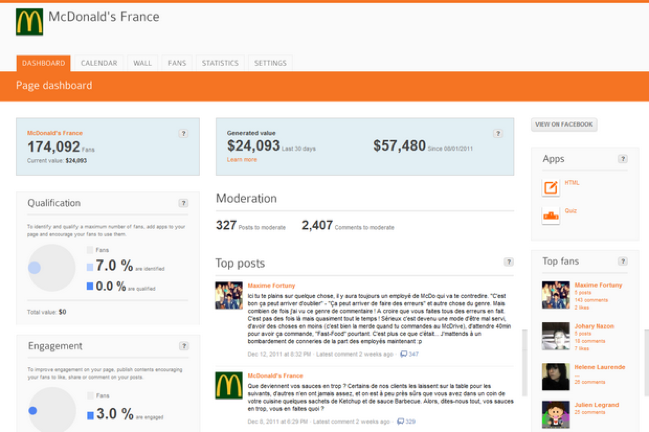Image resolution: width=649 pixels, height=432 pixels.
Task: Open Johary Nazon's fan profile link
Action: click(x=594, y=326)
